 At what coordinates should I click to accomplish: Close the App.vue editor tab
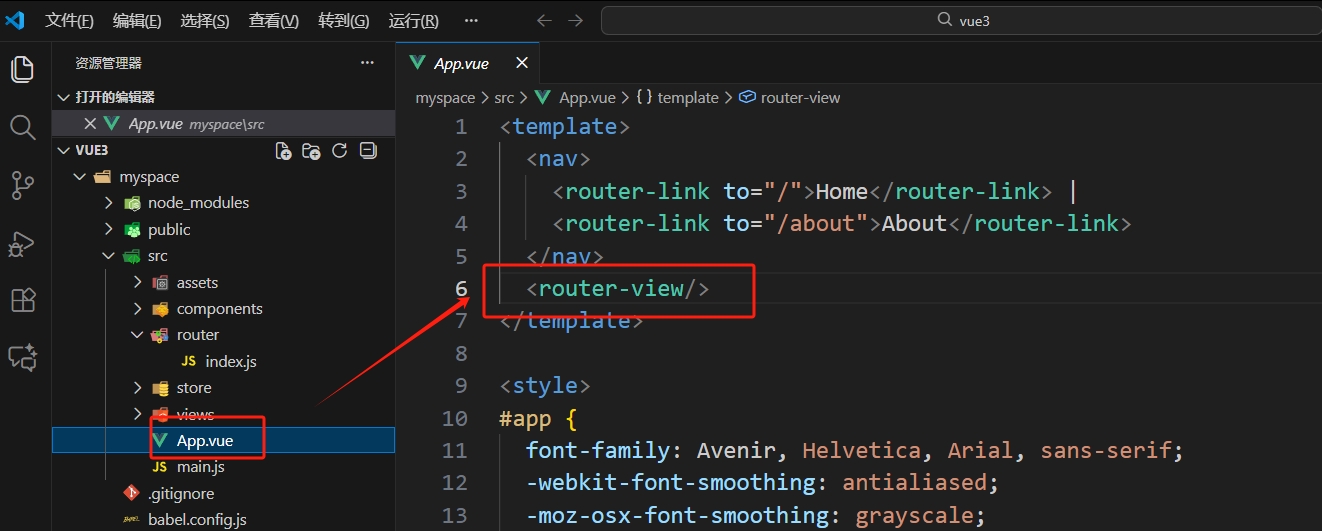click(521, 63)
